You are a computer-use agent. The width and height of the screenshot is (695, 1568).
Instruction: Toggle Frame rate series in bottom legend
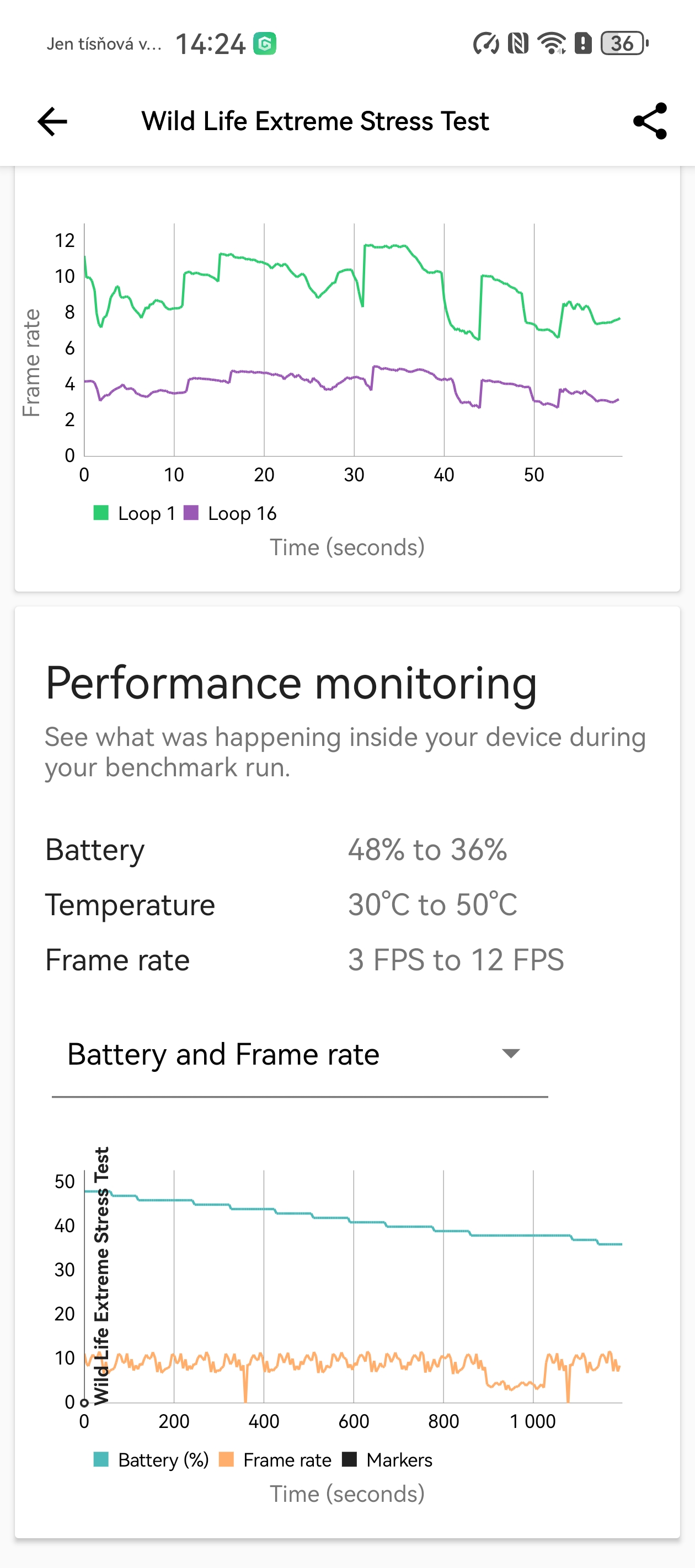click(x=275, y=1459)
